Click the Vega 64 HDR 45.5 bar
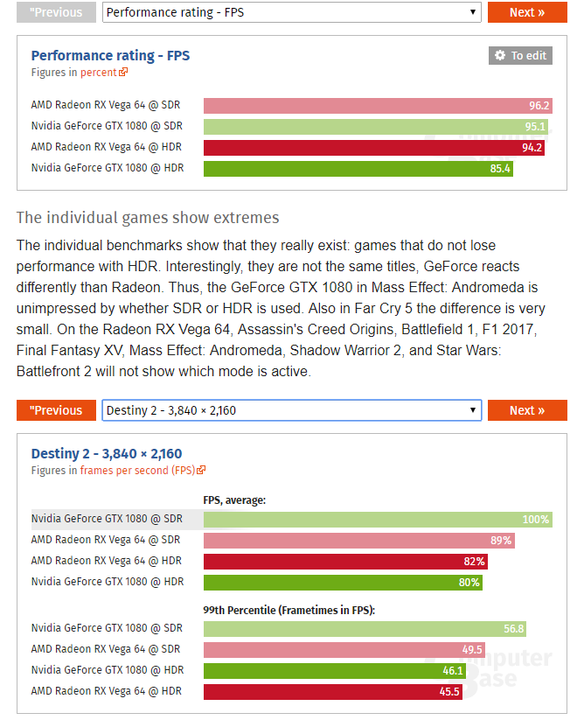 [333, 692]
